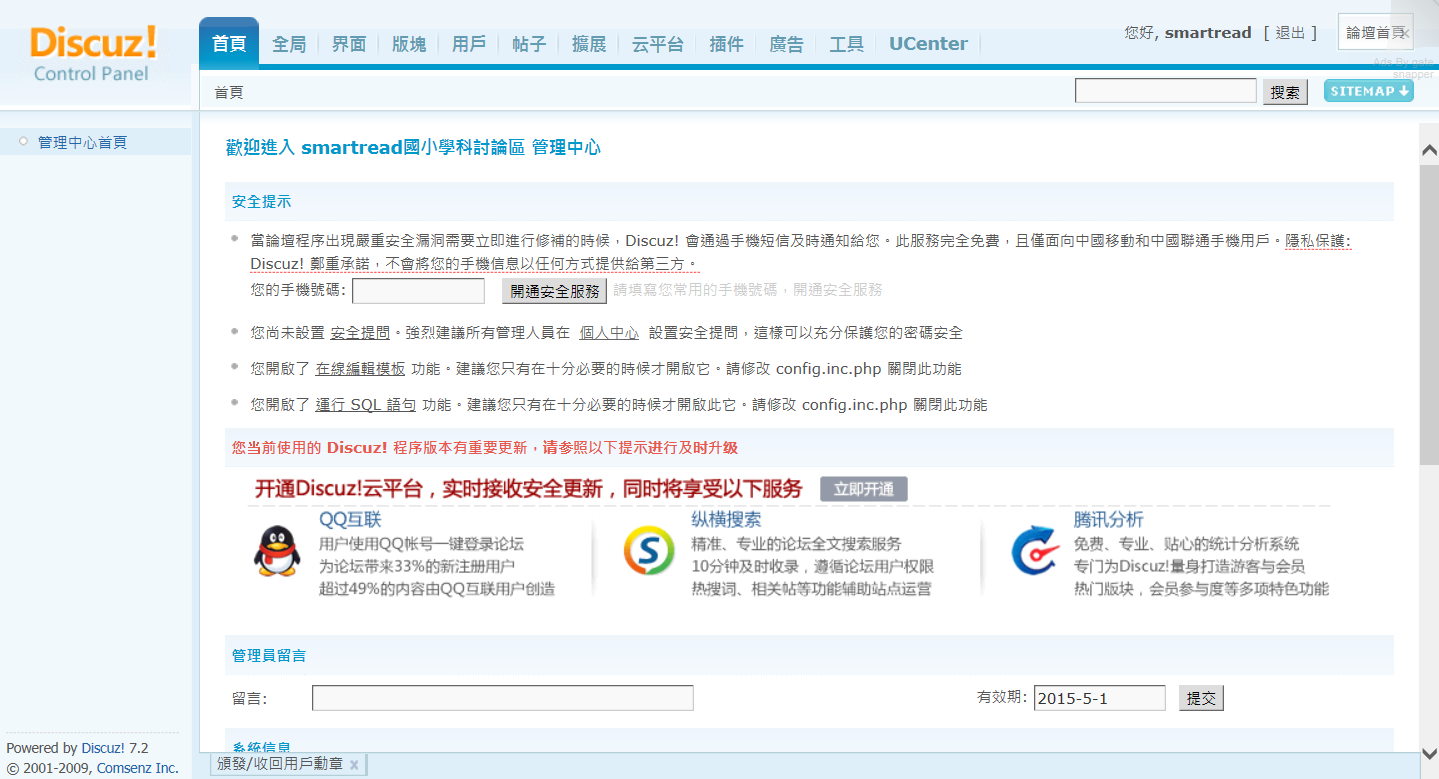Log out via the 退出 link

click(1290, 33)
